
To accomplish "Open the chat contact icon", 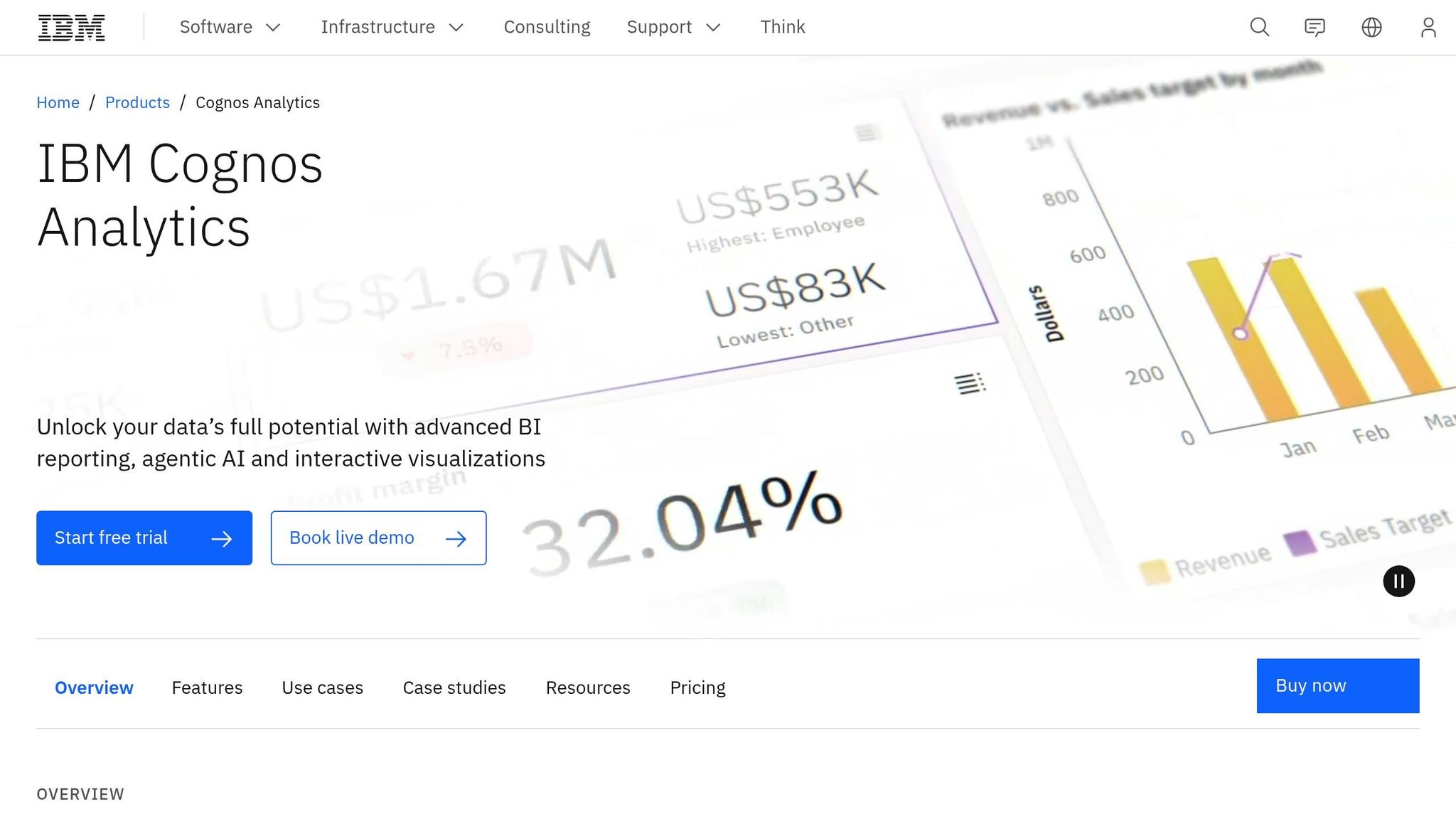I will [x=1315, y=27].
